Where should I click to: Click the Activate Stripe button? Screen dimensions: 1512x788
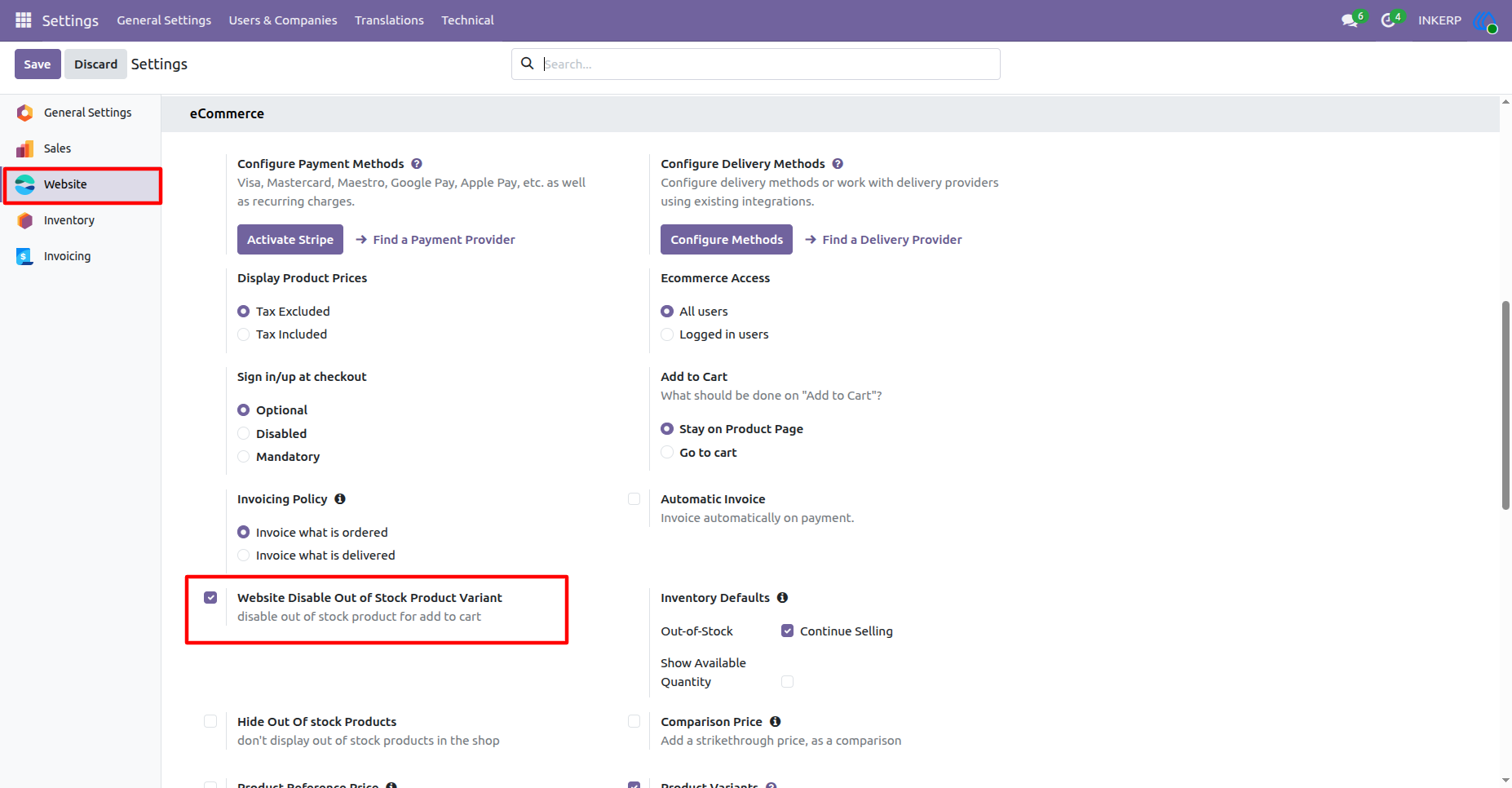point(290,240)
